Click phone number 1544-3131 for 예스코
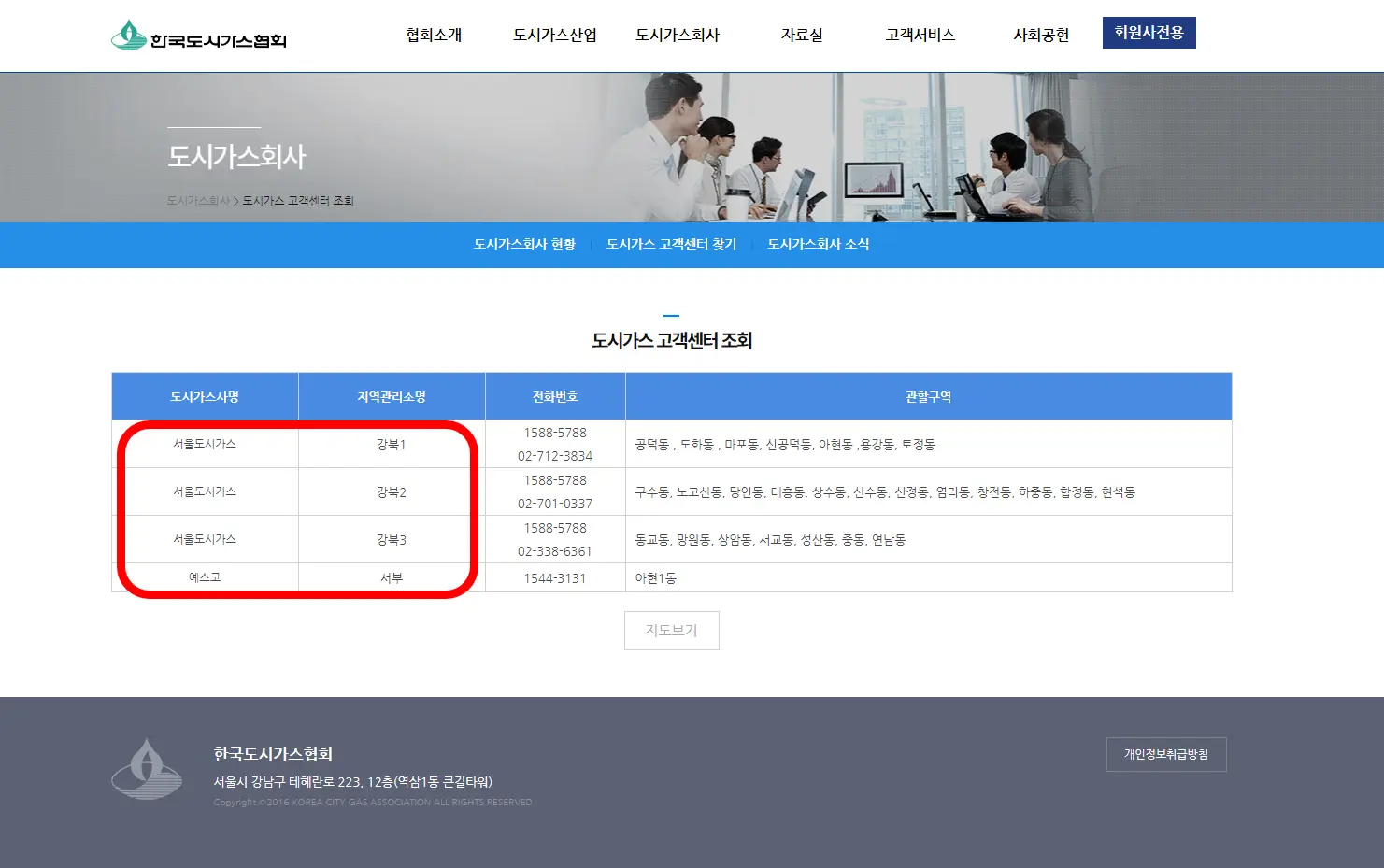This screenshot has width=1384, height=868. click(x=555, y=577)
